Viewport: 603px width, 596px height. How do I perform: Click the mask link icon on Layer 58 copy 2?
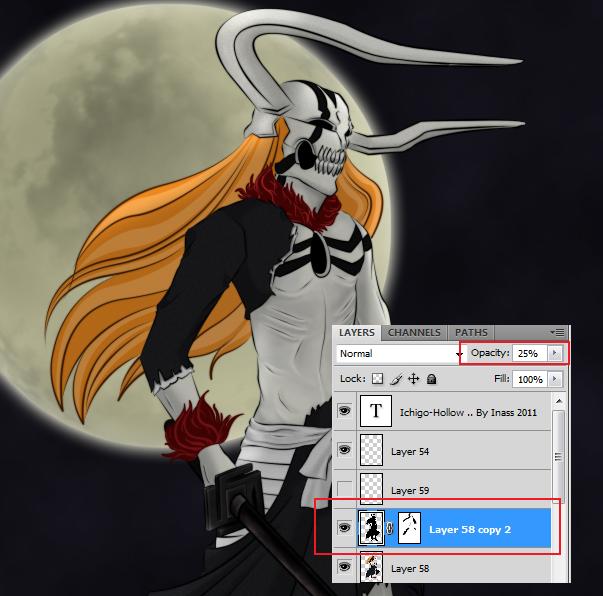(x=390, y=528)
